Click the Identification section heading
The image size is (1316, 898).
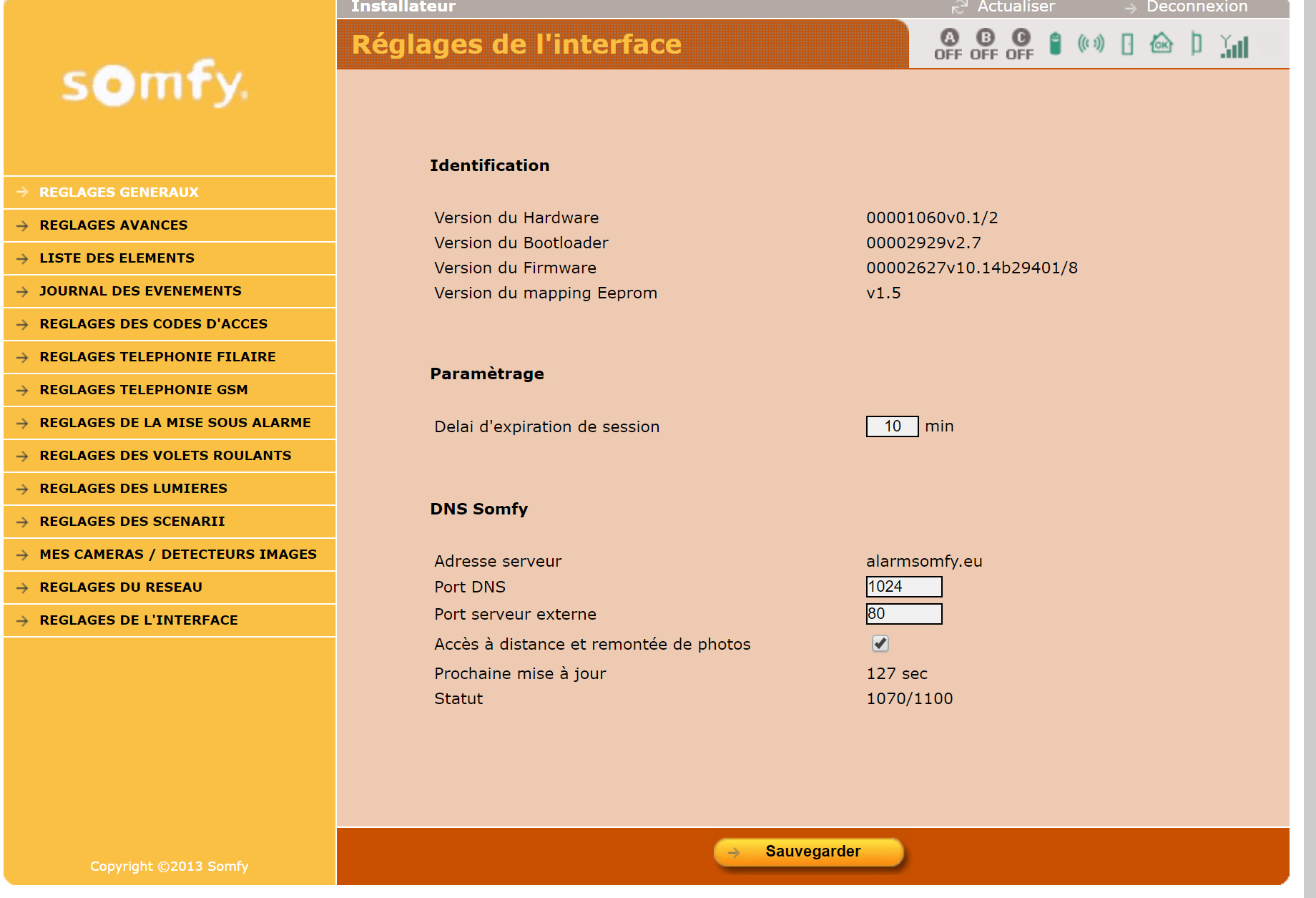point(489,165)
